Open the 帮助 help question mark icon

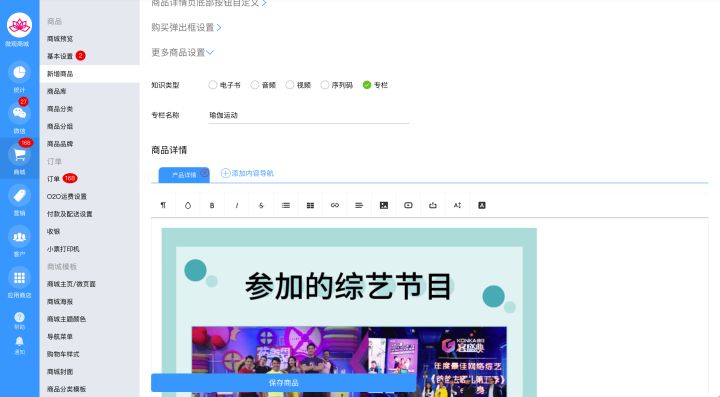[19, 317]
